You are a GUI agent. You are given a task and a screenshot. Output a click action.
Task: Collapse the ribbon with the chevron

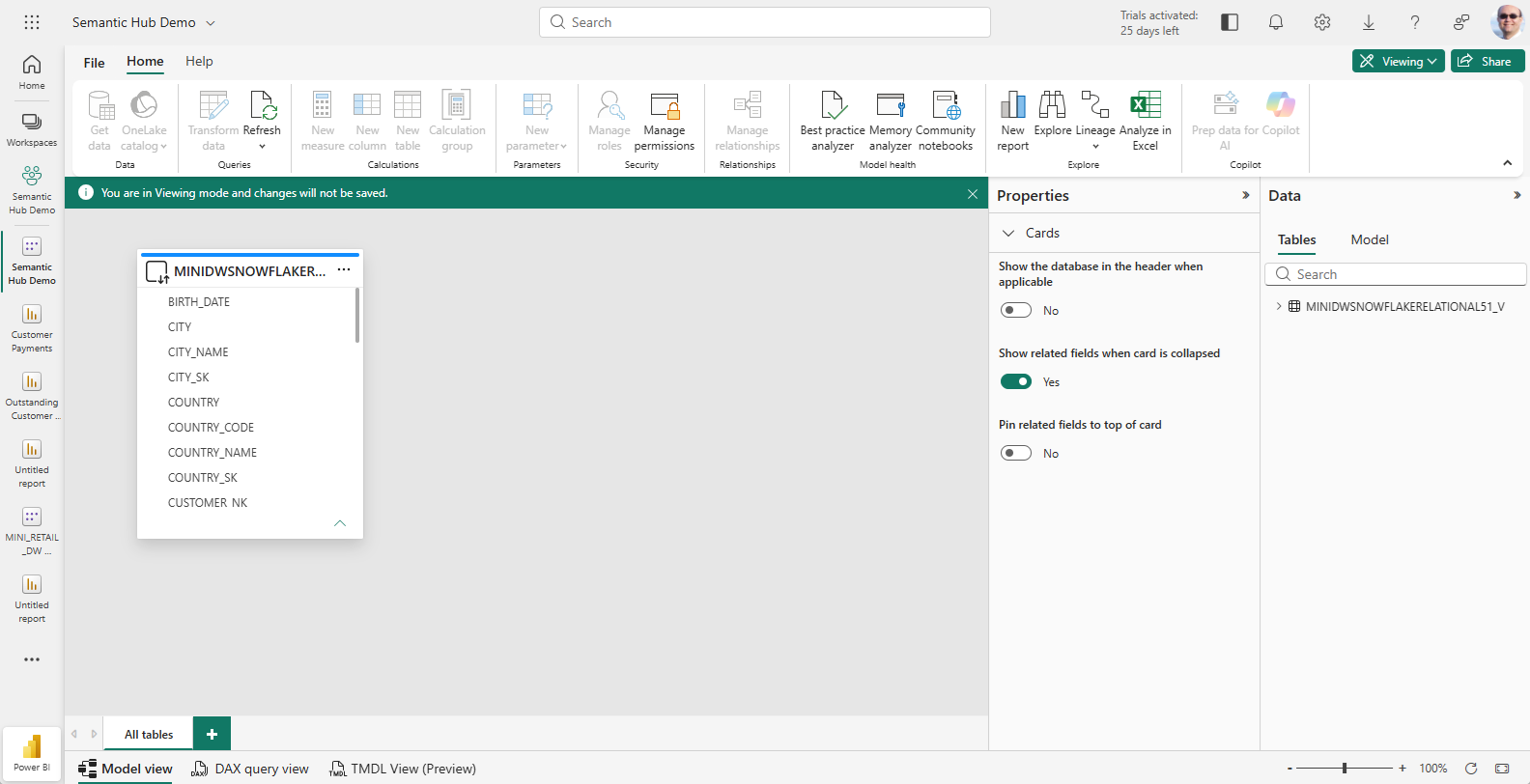(x=1508, y=163)
